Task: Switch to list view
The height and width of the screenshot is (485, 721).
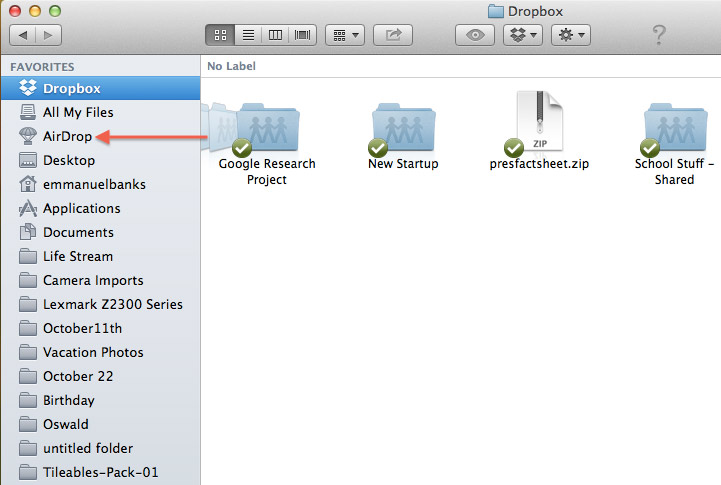Action: [247, 35]
